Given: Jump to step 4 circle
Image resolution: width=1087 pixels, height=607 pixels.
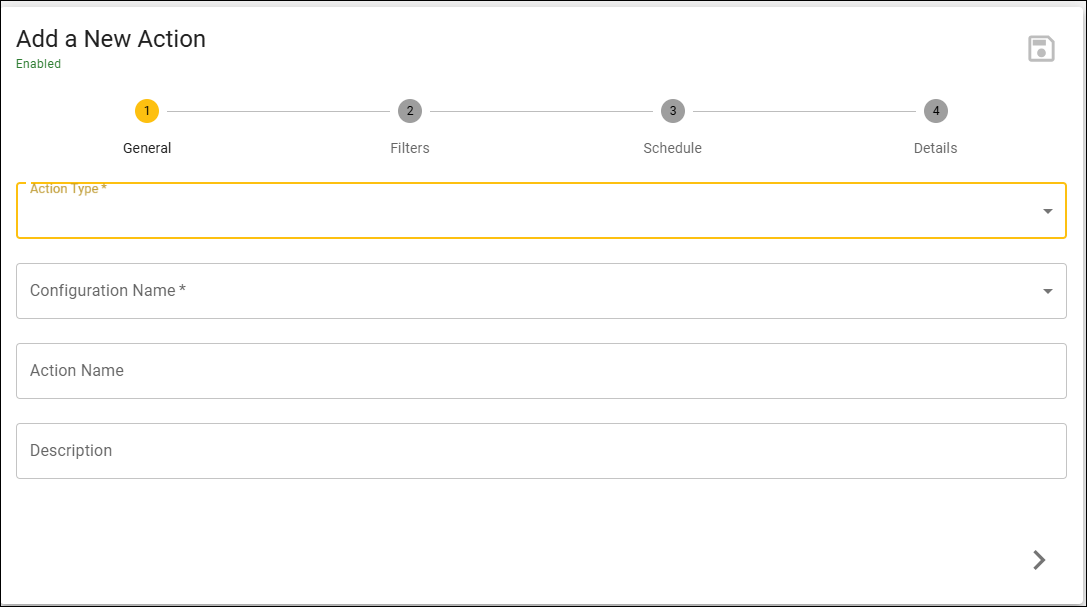Looking at the screenshot, I should click(935, 111).
